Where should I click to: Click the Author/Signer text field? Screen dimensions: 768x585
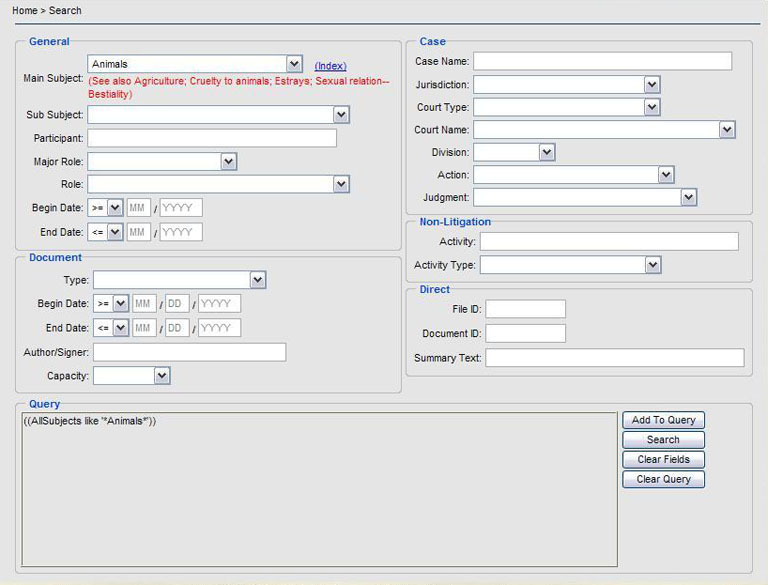[x=190, y=352]
